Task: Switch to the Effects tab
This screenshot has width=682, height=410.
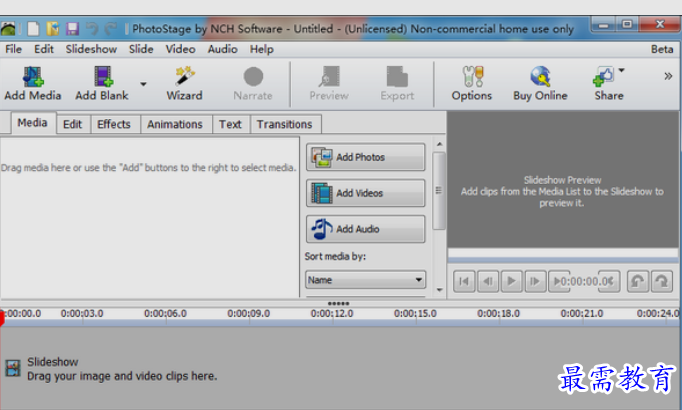Action: coord(114,124)
